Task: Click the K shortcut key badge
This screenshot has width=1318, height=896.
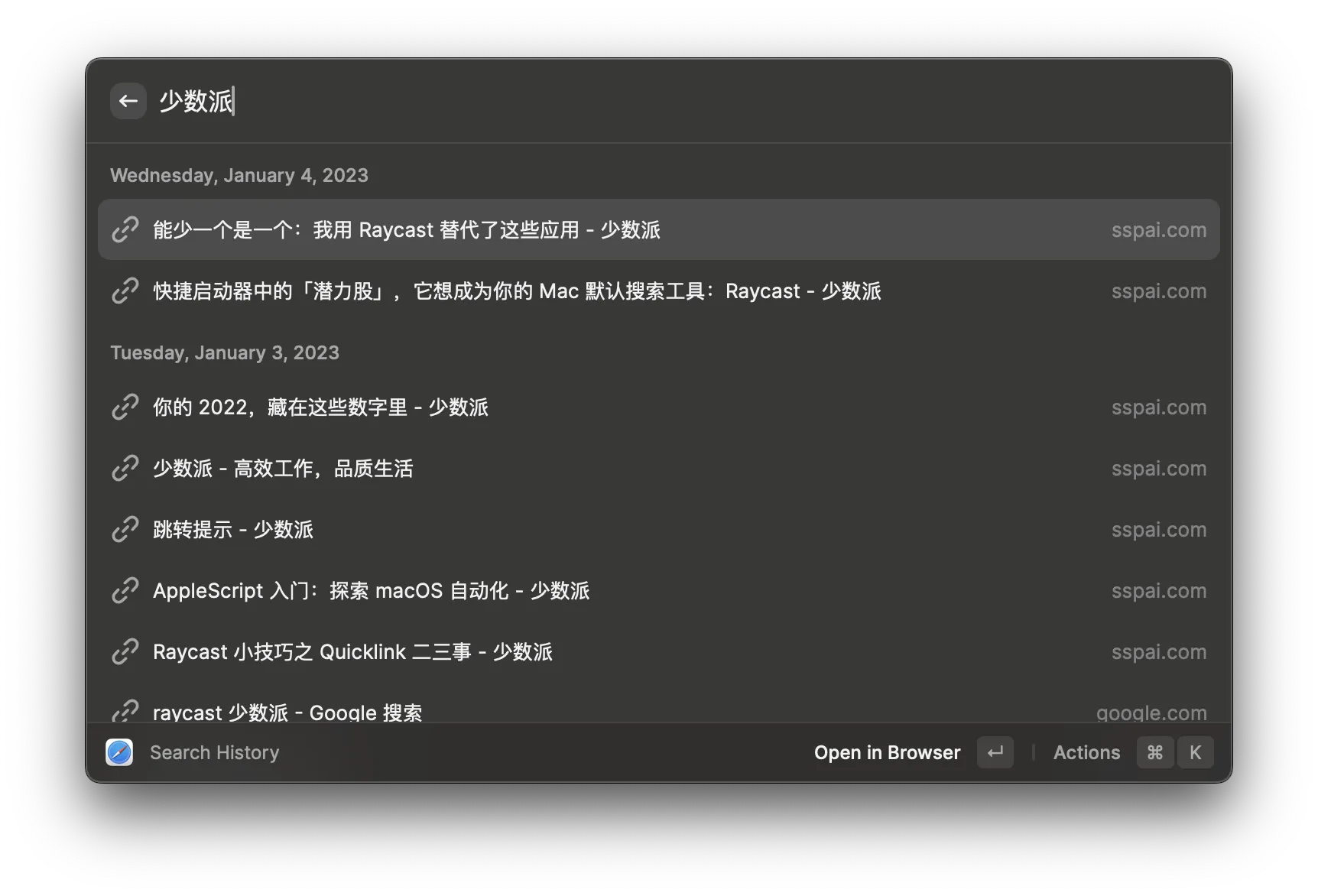Action: coord(1195,752)
